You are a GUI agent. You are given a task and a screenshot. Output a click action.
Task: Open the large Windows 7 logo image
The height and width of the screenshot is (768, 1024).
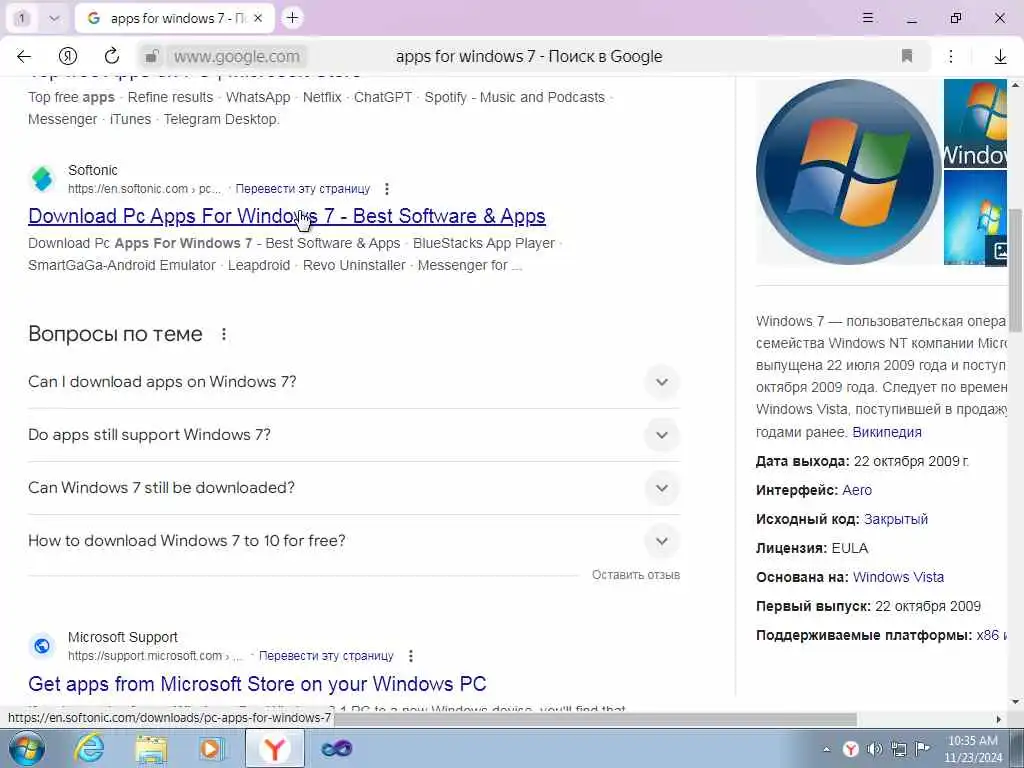pos(848,172)
